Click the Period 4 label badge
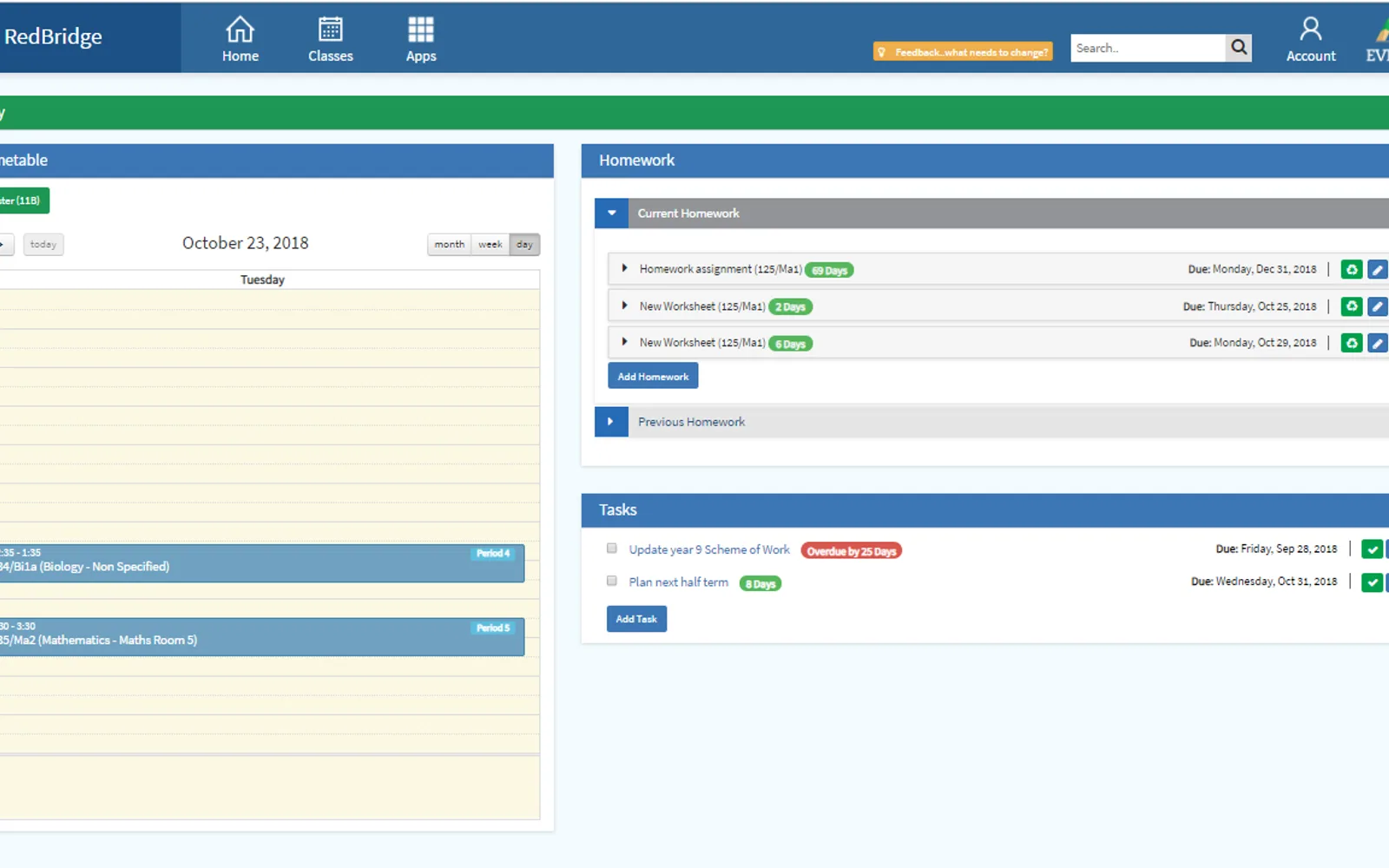 coord(493,554)
